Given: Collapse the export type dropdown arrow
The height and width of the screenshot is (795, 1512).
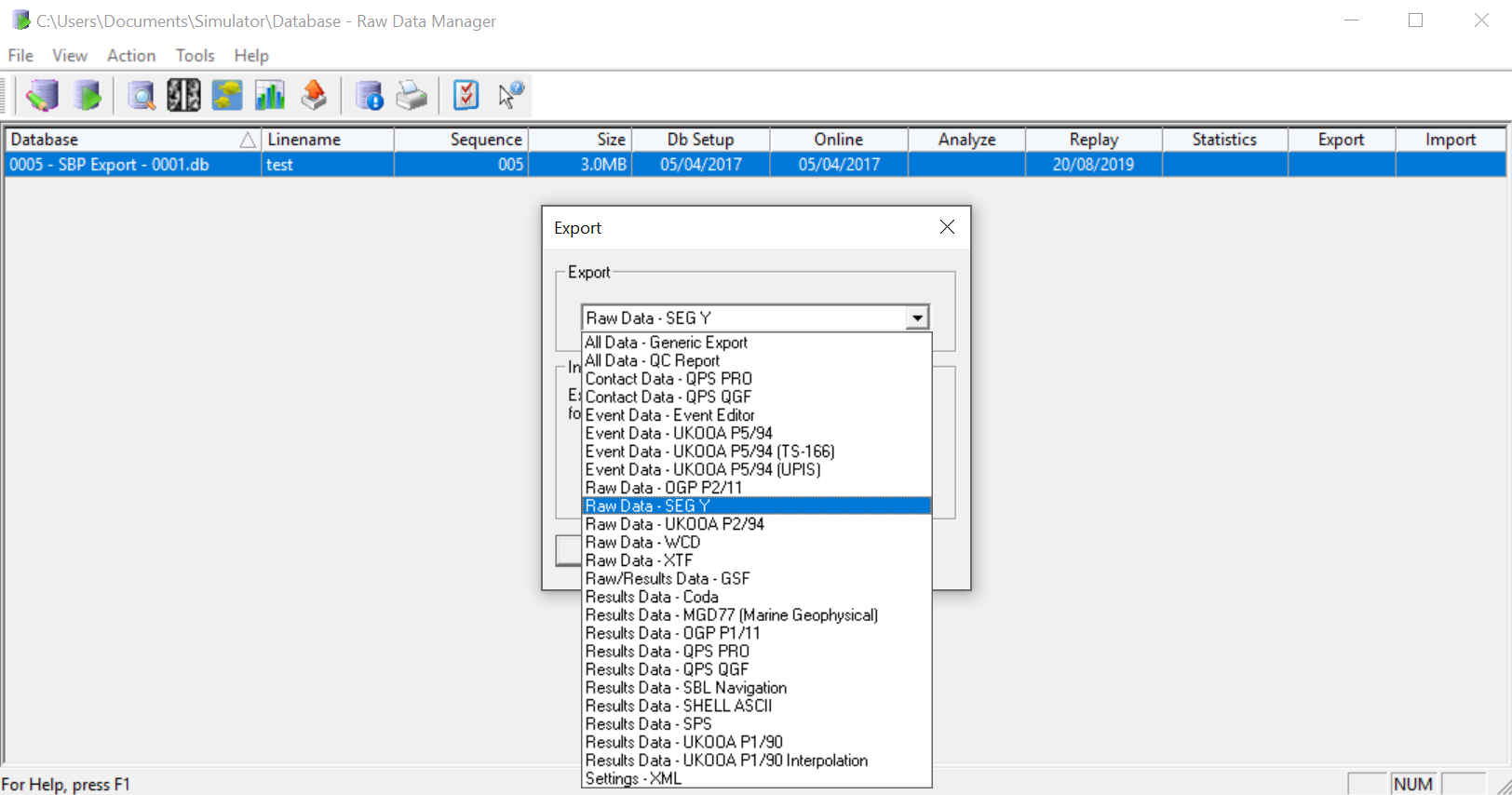Looking at the screenshot, I should point(917,318).
